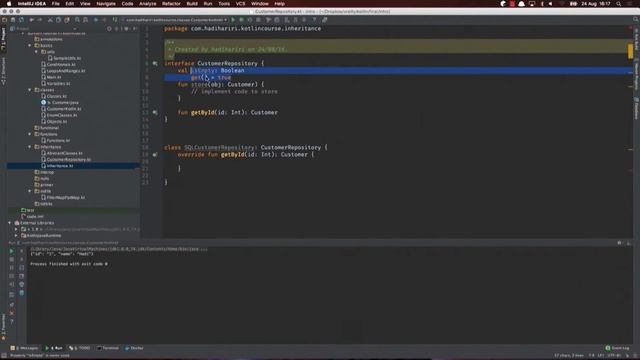Click the override gutter icon beside override fun getById
Viewport: 640px width, 360px height.
(155, 155)
